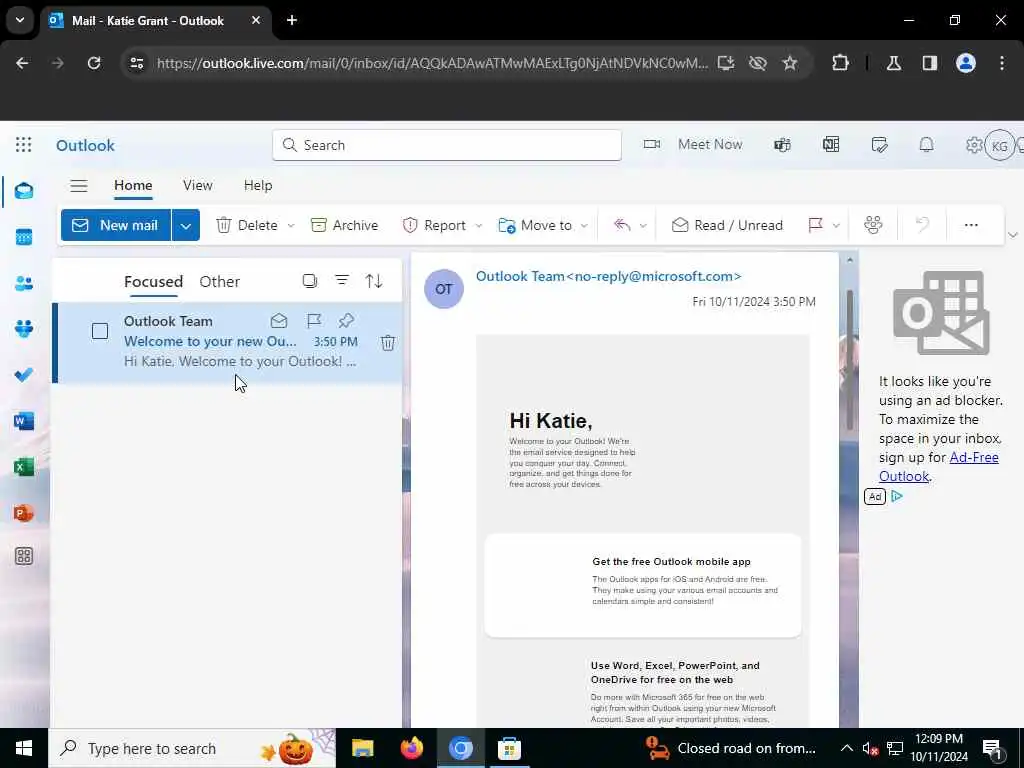1024x768 pixels.
Task: Click the Meet Now camera button
Action: 694,144
